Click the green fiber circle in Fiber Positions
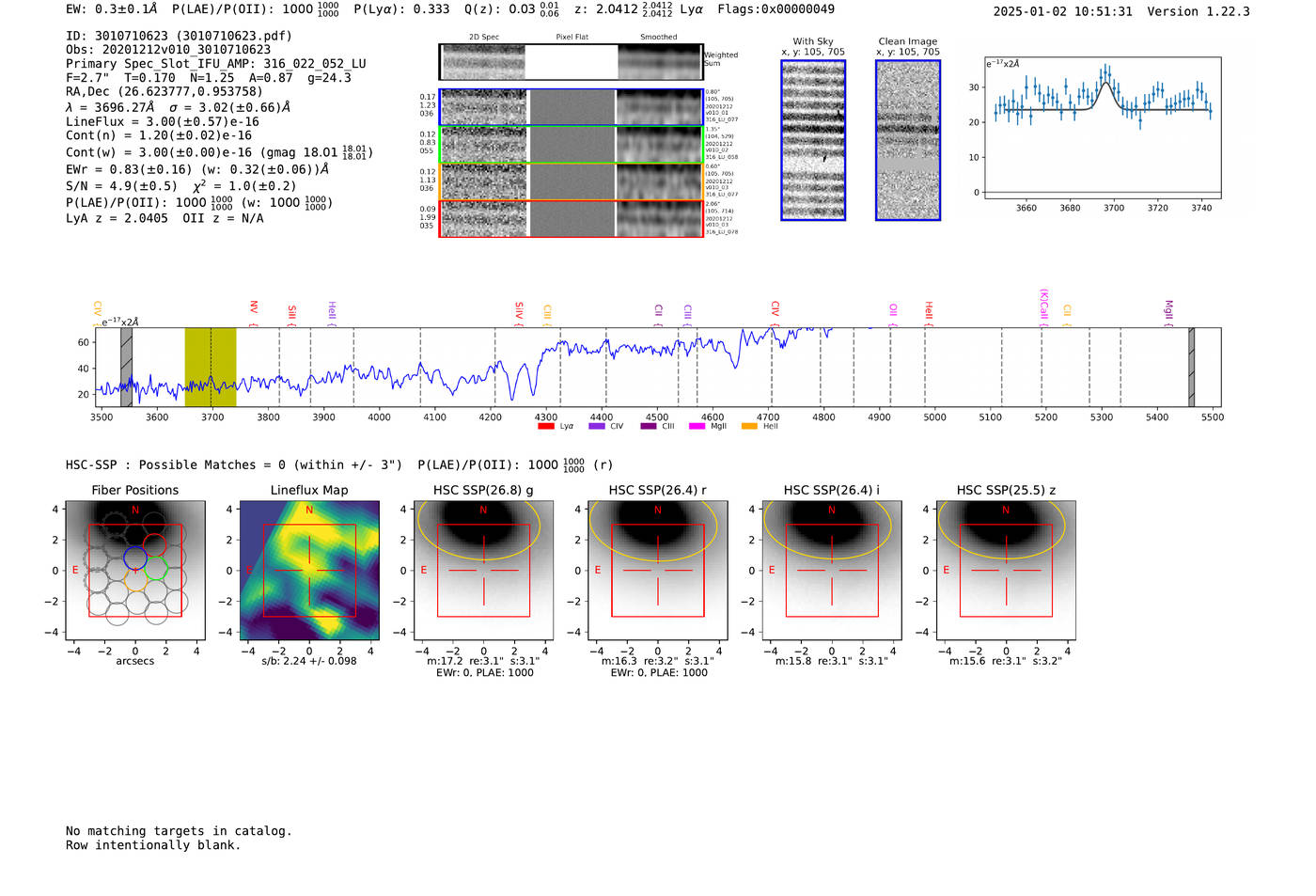This screenshot has width=1316, height=896. [155, 568]
